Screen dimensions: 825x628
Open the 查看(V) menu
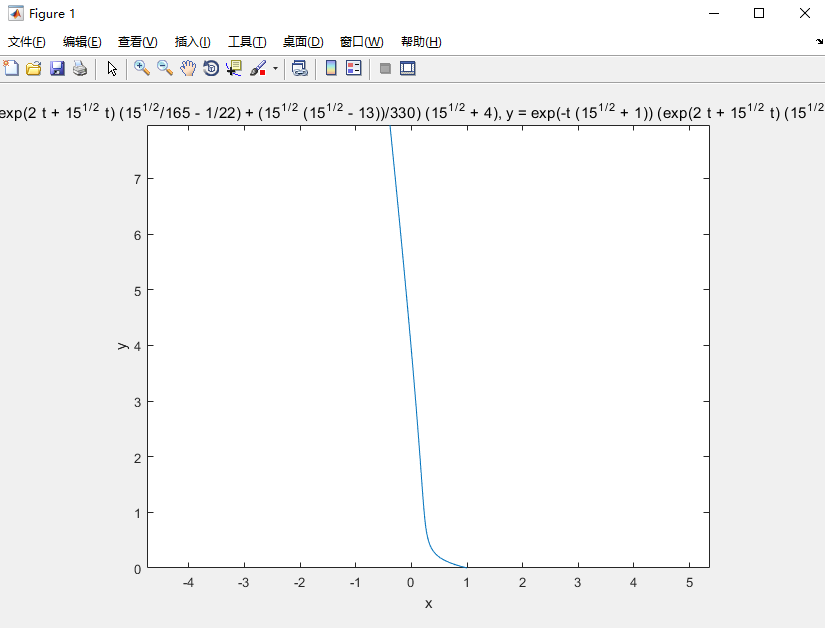pos(137,42)
